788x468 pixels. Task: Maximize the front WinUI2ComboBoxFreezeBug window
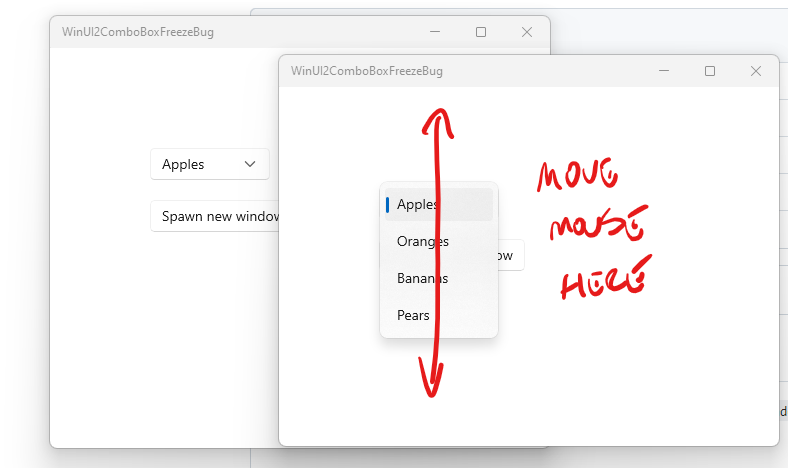(710, 71)
